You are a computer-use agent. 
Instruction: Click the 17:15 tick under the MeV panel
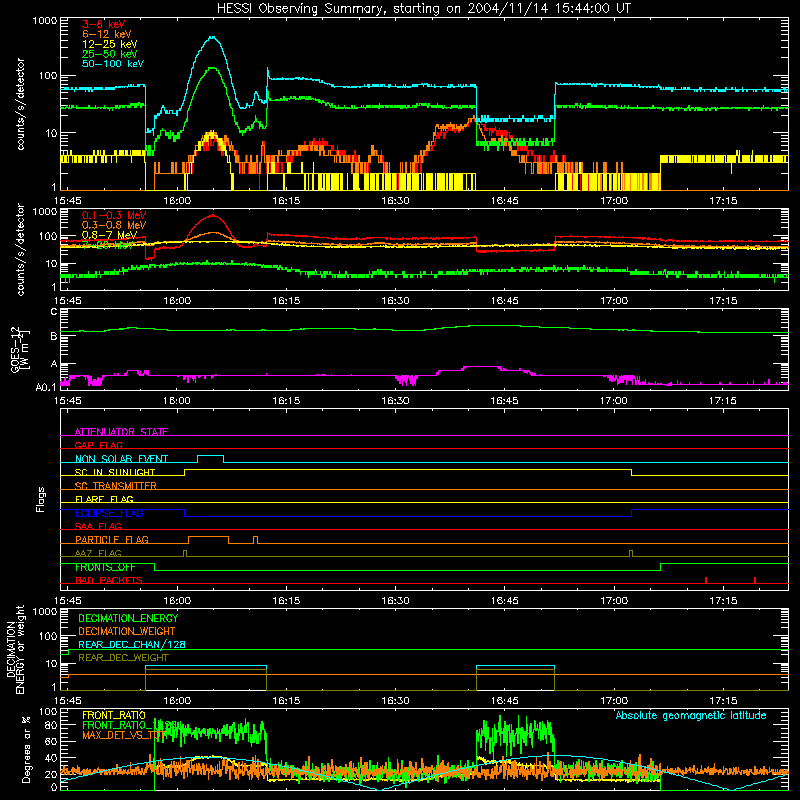click(x=723, y=301)
